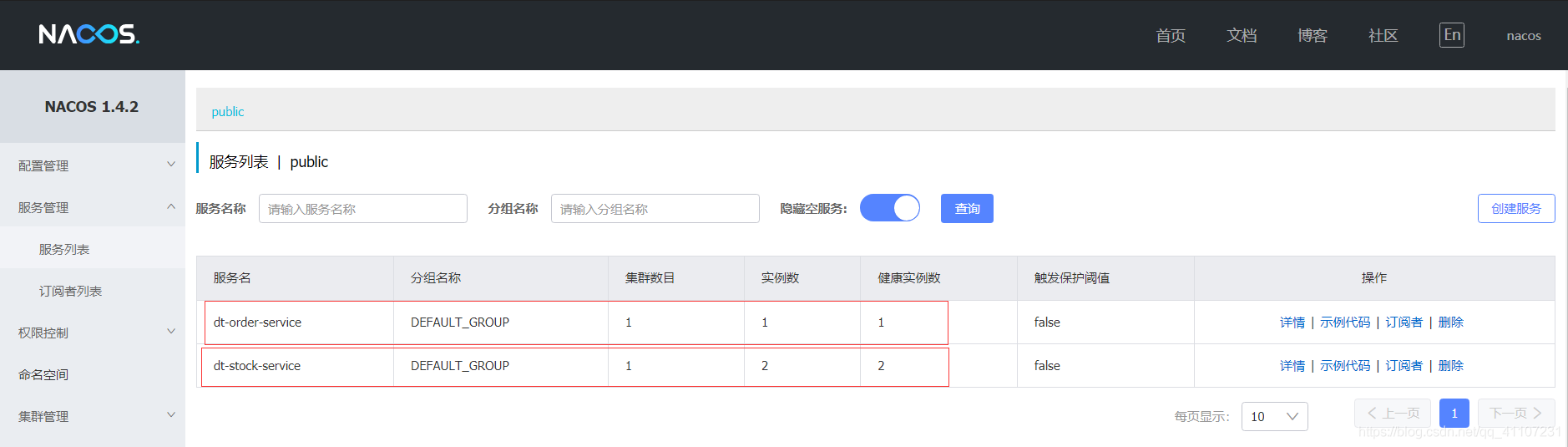Open 文档 in top navigation
The height and width of the screenshot is (447, 1568).
tap(1242, 35)
